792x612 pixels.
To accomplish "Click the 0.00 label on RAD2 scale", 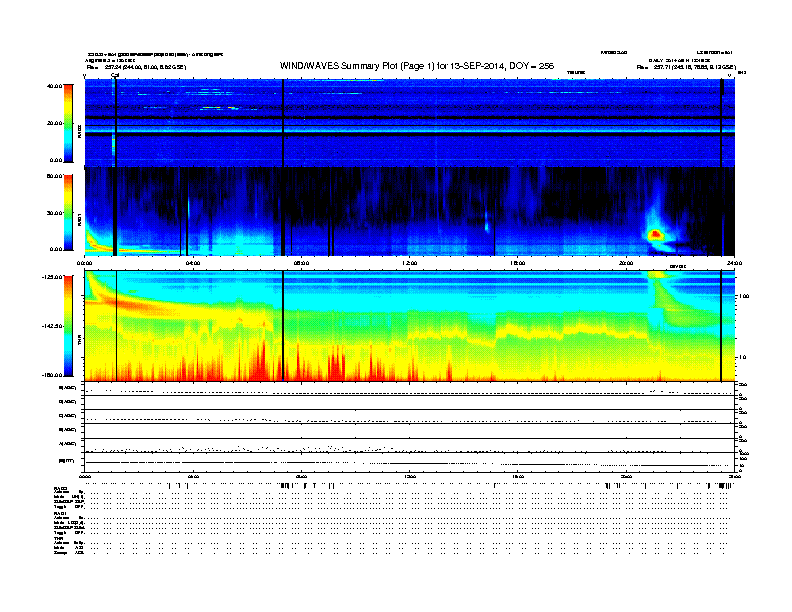I will (x=56, y=160).
